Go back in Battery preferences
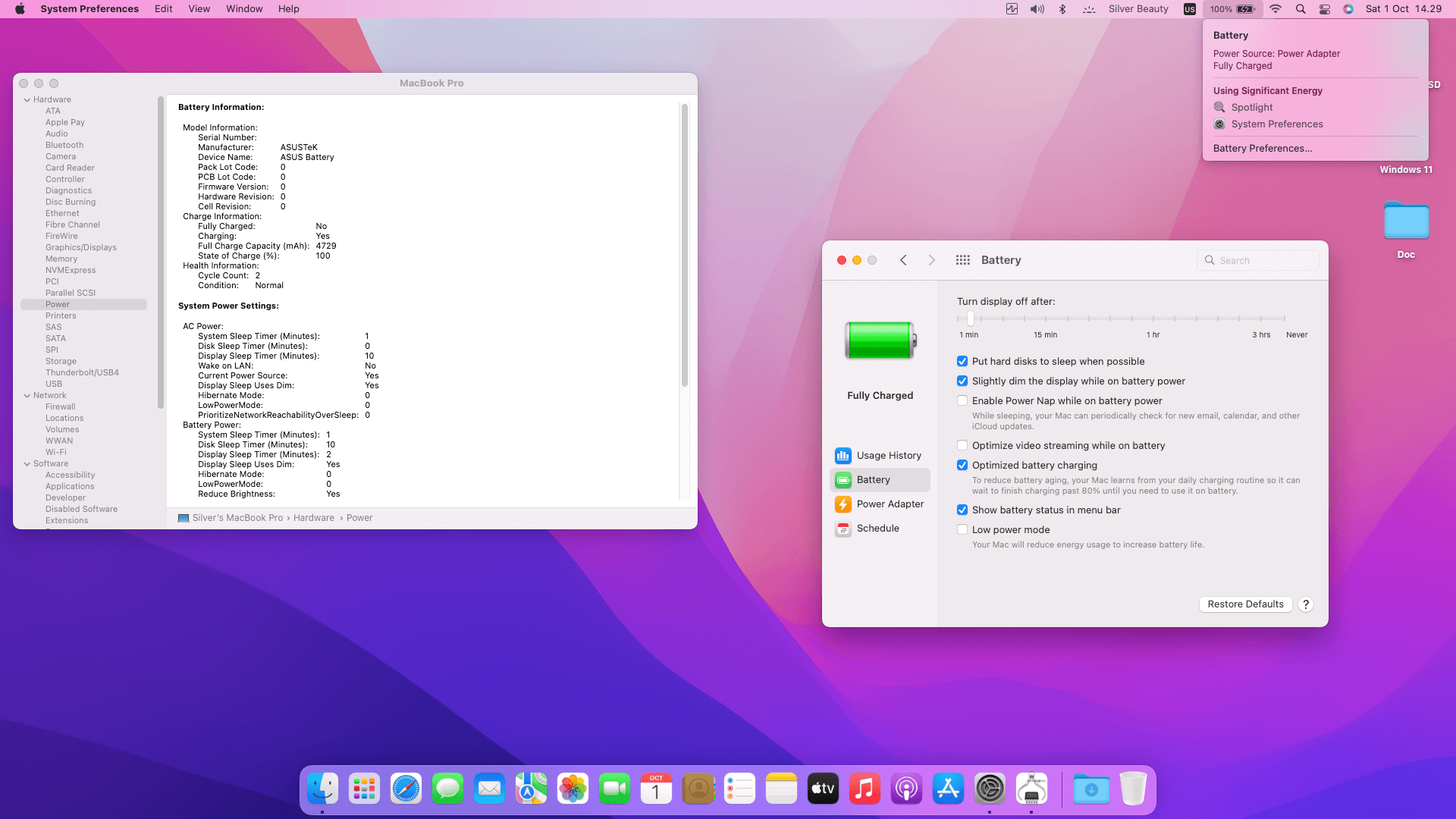This screenshot has width=1456, height=819. [903, 260]
